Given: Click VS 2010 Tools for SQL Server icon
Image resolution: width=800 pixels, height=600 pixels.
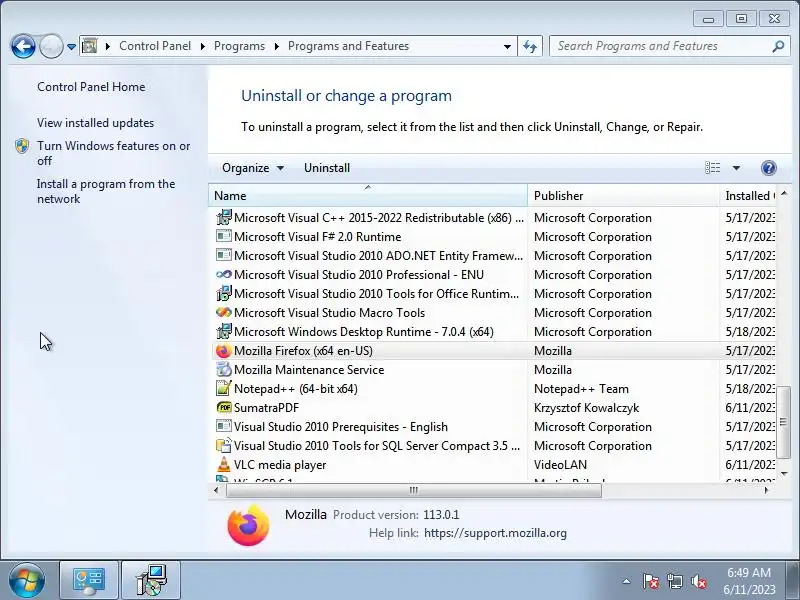Looking at the screenshot, I should [223, 445].
